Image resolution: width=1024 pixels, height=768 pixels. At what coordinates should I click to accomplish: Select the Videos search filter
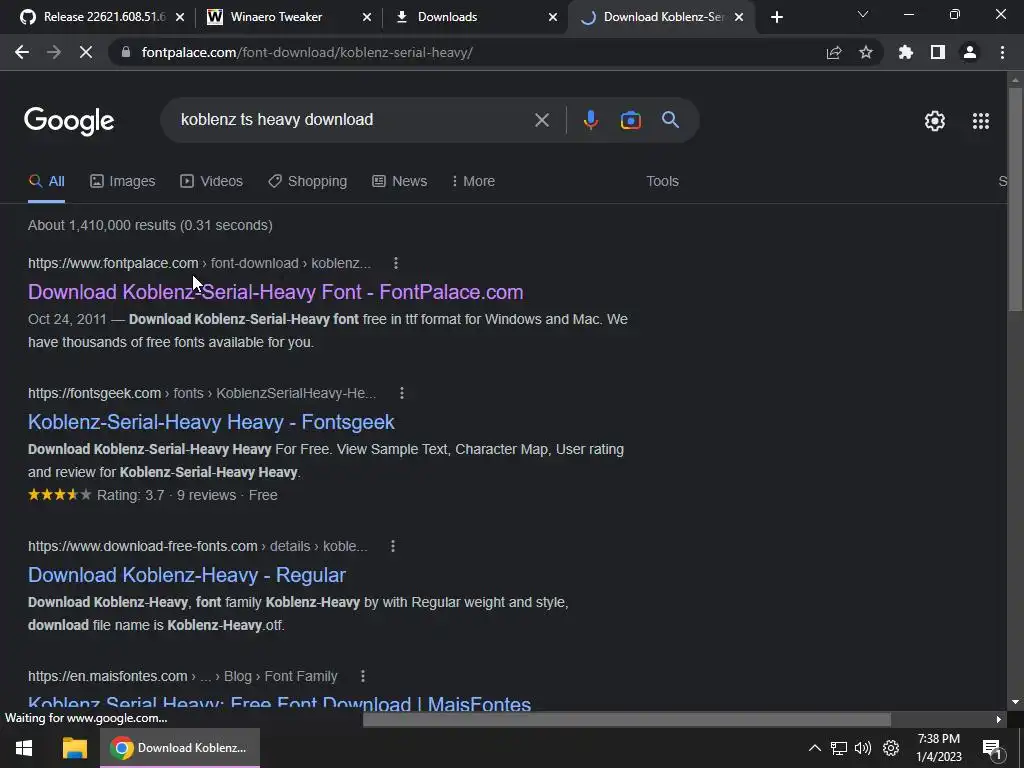(211, 181)
